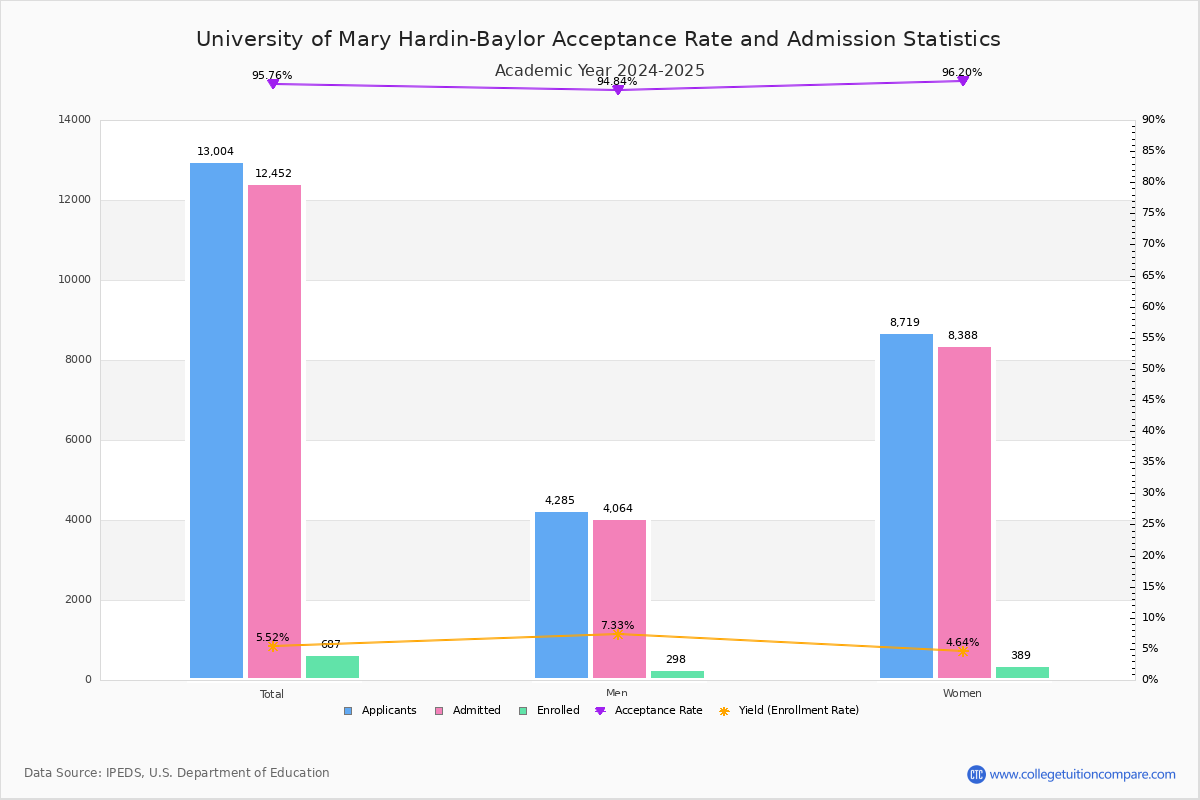Viewport: 1200px width, 800px height.
Task: Toggle the Admitted legend pink square
Action: pyautogui.click(x=439, y=711)
